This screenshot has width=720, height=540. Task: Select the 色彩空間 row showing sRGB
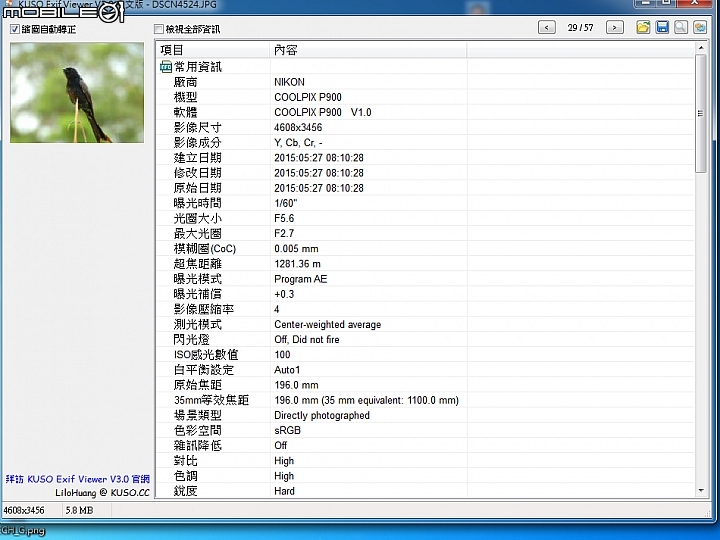pos(425,431)
